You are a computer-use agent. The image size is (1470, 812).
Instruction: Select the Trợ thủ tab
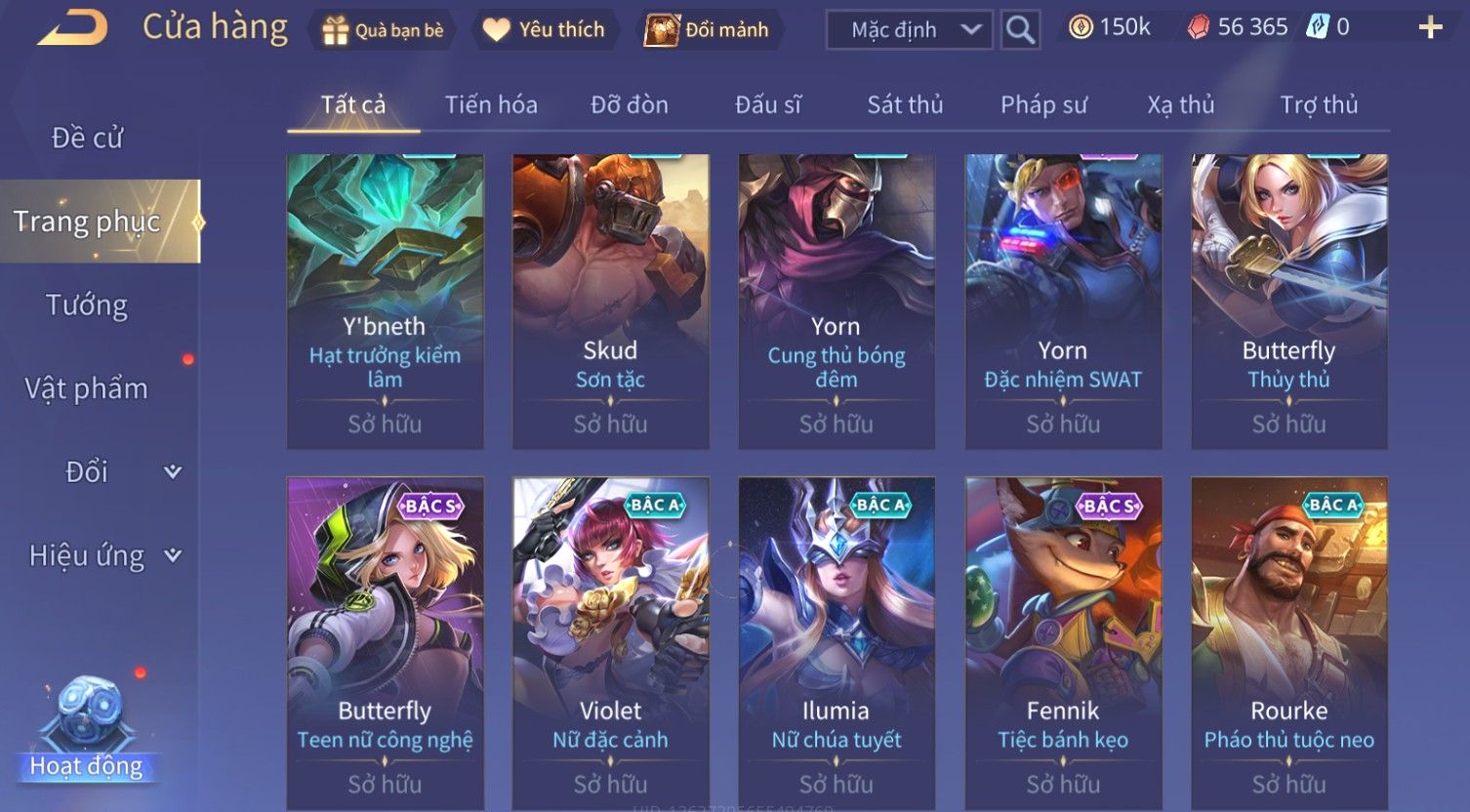pos(1319,104)
